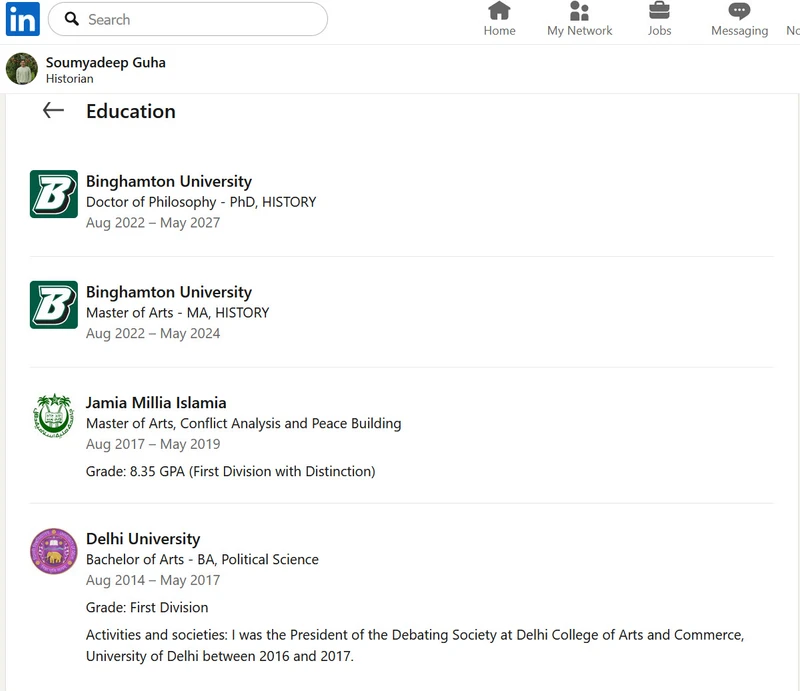This screenshot has width=800, height=691.
Task: Click Doctor of Philosophy - PhD, HISTORY text
Action: click(201, 202)
